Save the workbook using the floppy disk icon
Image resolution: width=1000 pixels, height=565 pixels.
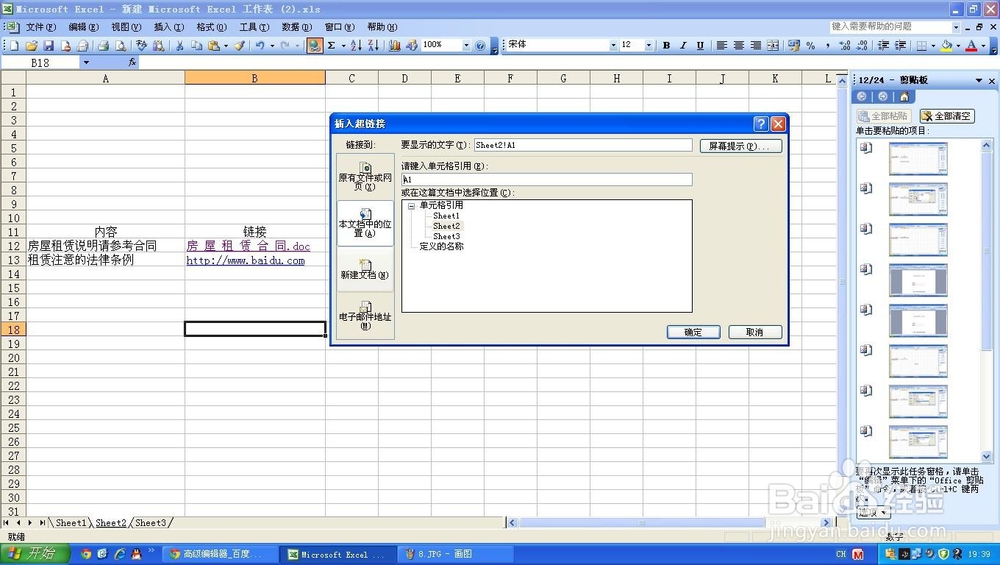[48, 45]
